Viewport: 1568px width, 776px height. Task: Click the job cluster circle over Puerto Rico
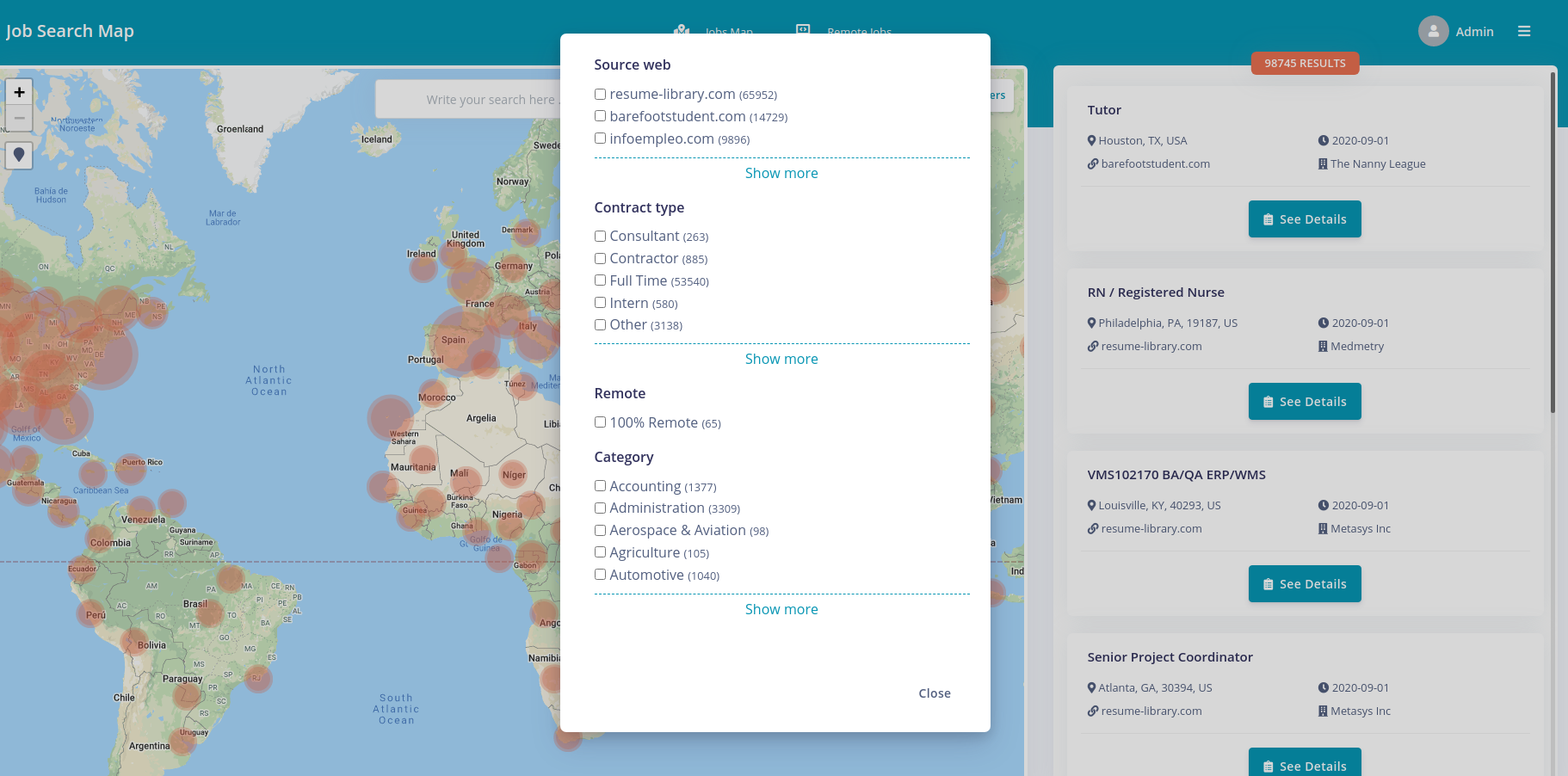131,470
